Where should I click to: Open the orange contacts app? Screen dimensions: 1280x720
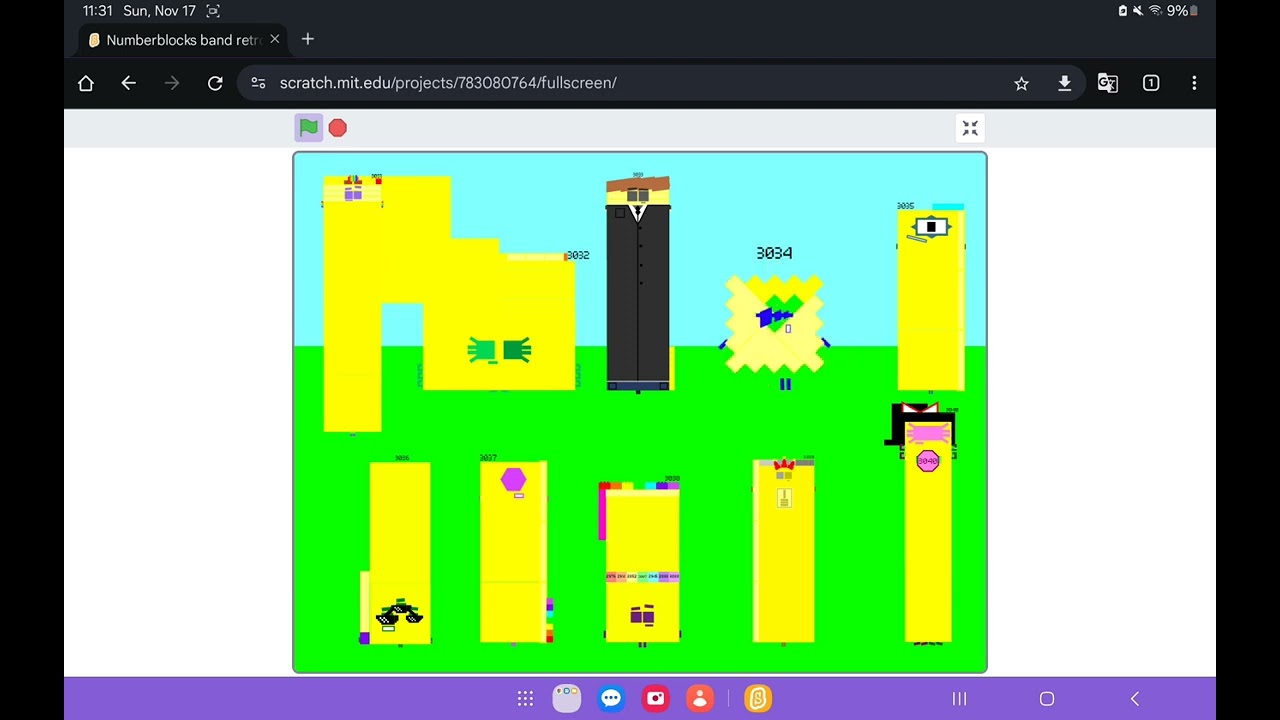(700, 699)
